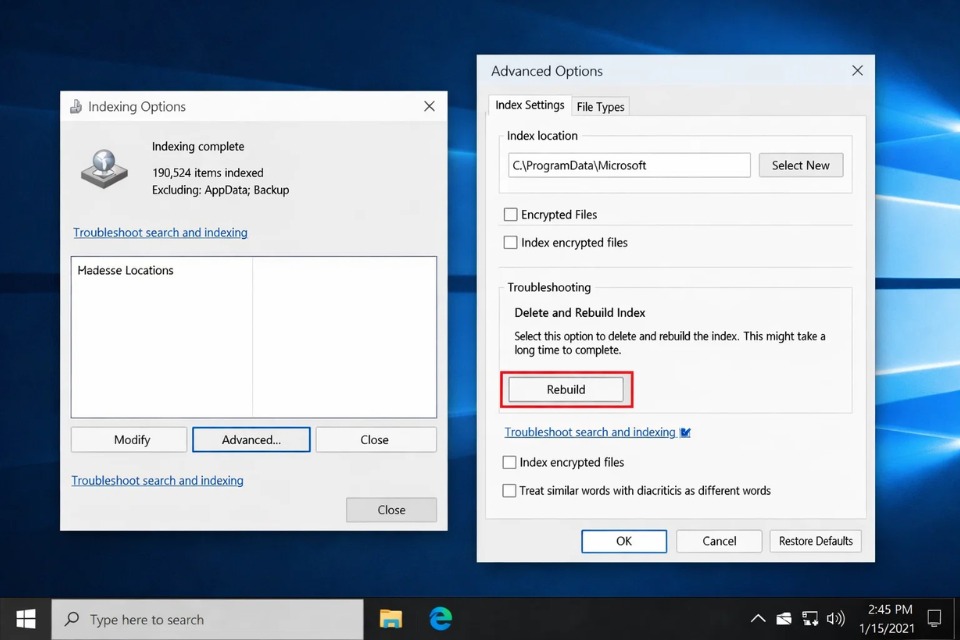Switch to the File Types tab
Image resolution: width=960 pixels, height=640 pixels.
pos(600,105)
